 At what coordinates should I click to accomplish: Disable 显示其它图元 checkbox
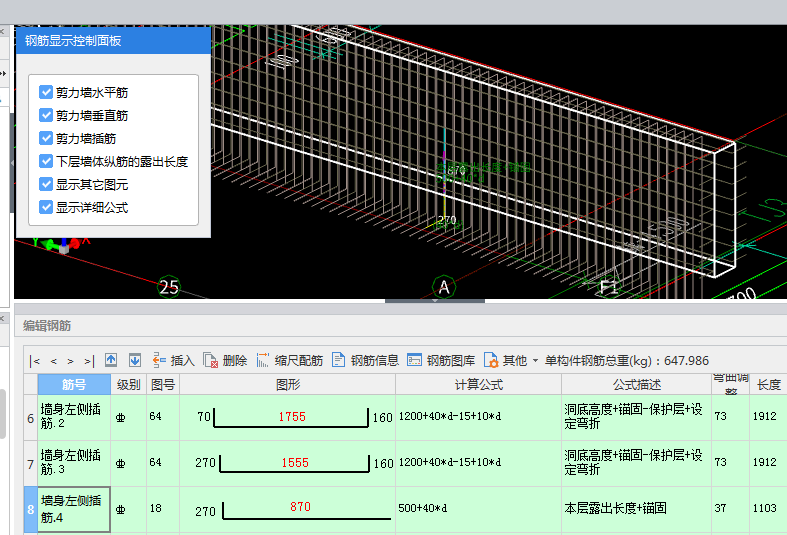pyautogui.click(x=46, y=185)
